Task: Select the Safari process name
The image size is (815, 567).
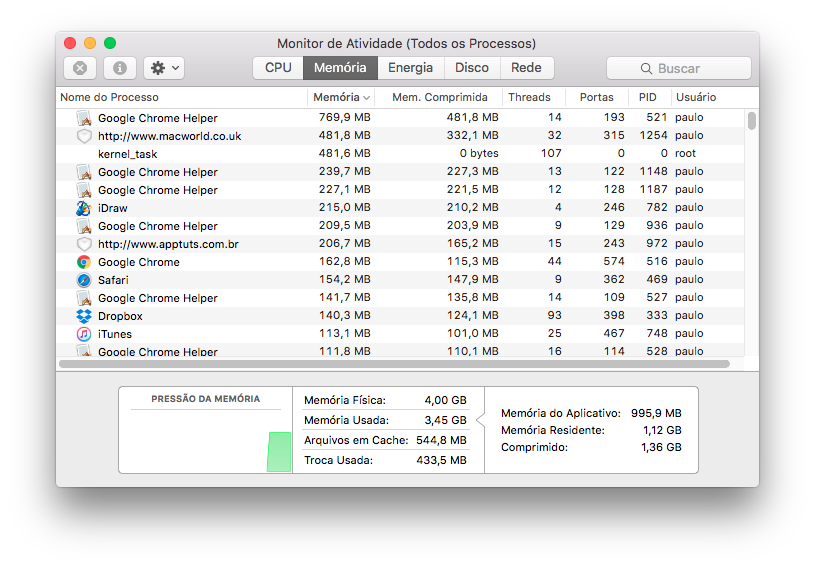Action: point(113,280)
